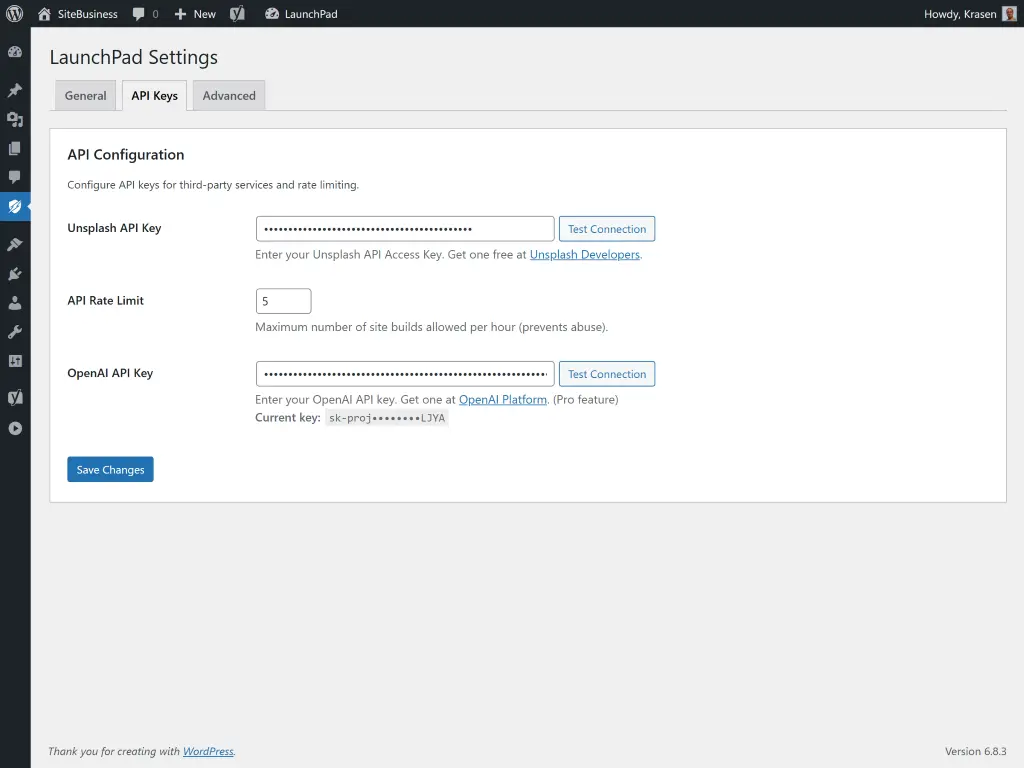Open the New menu in the admin bar

click(194, 14)
